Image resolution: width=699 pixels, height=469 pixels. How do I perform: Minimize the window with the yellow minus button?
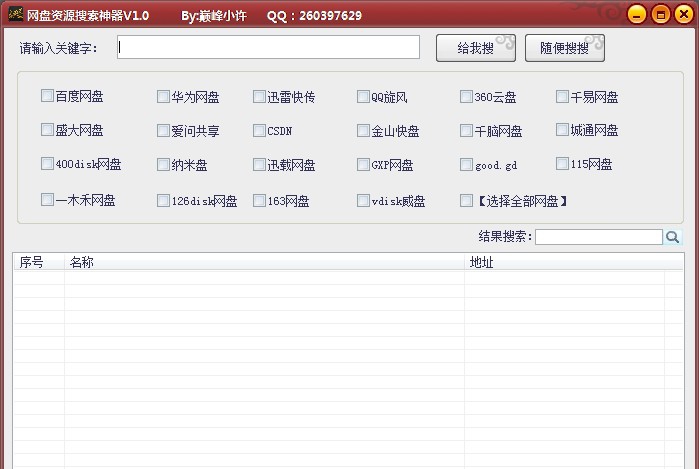[637, 14]
